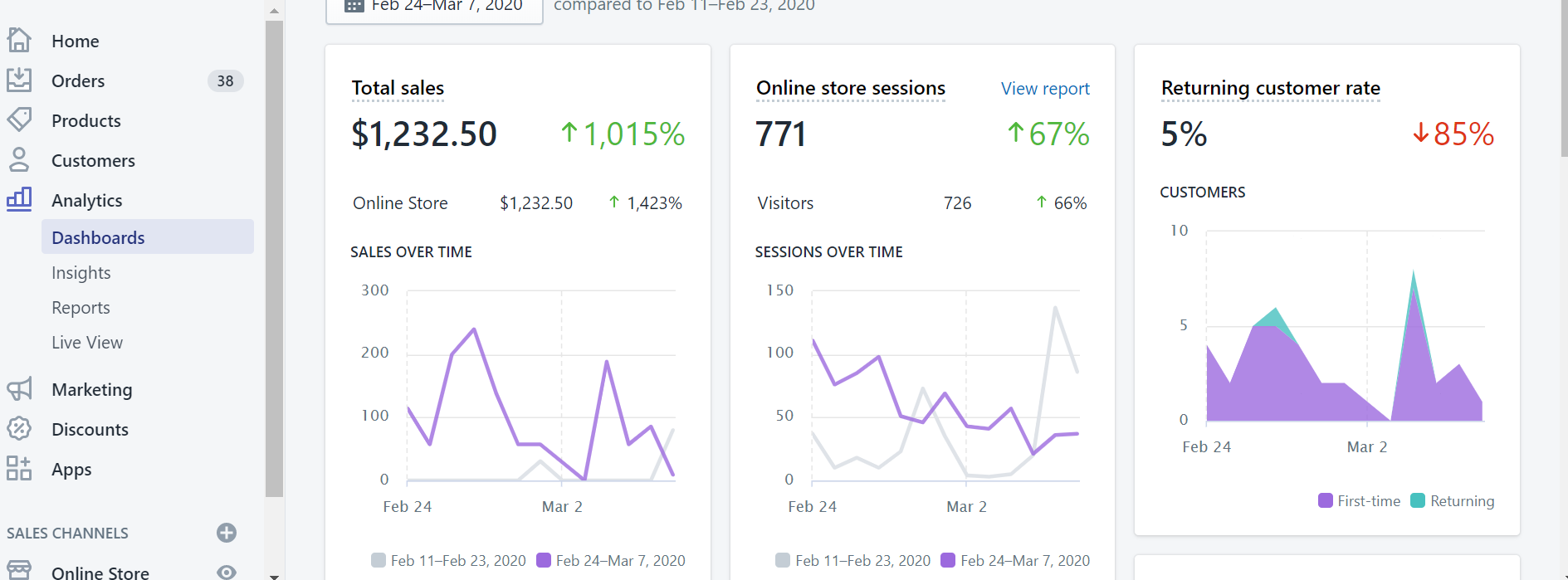Click the 1,015% total sales increase
Viewport: 1568px width, 580px height.
tap(623, 134)
